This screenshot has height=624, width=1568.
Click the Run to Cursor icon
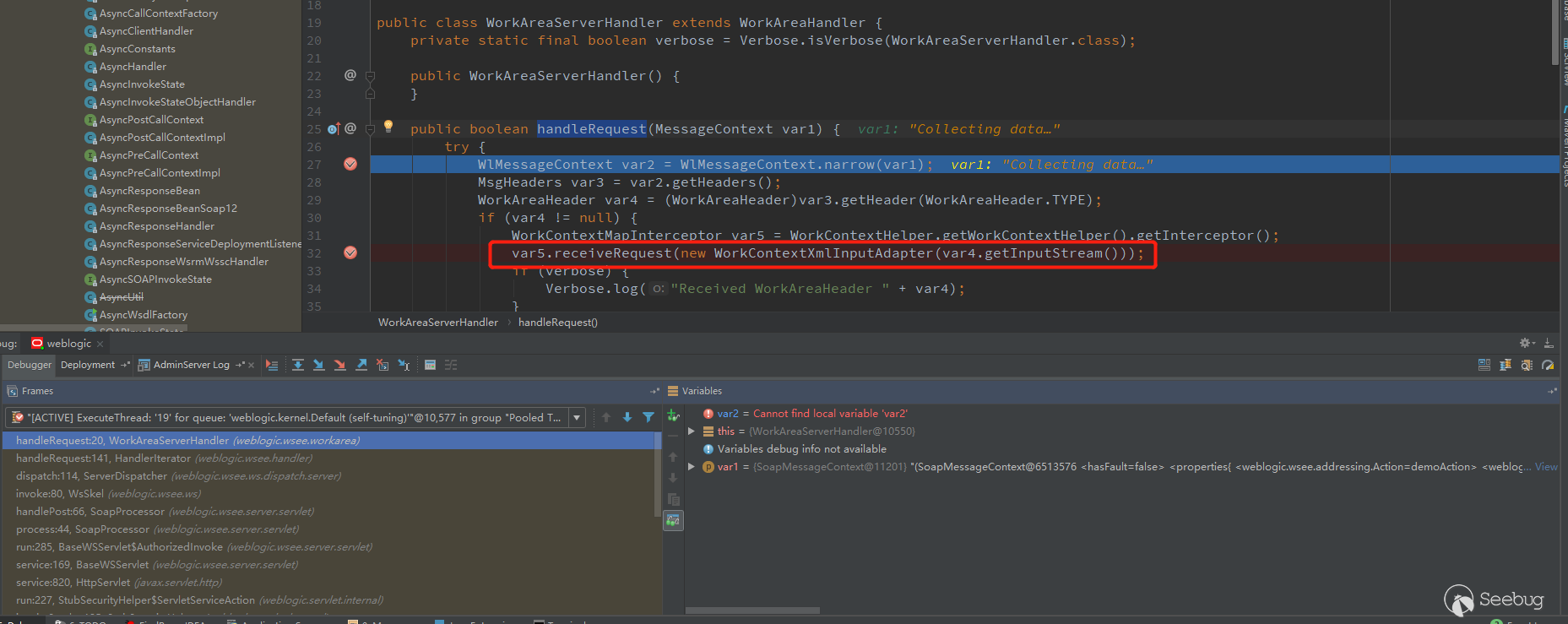coord(404,365)
